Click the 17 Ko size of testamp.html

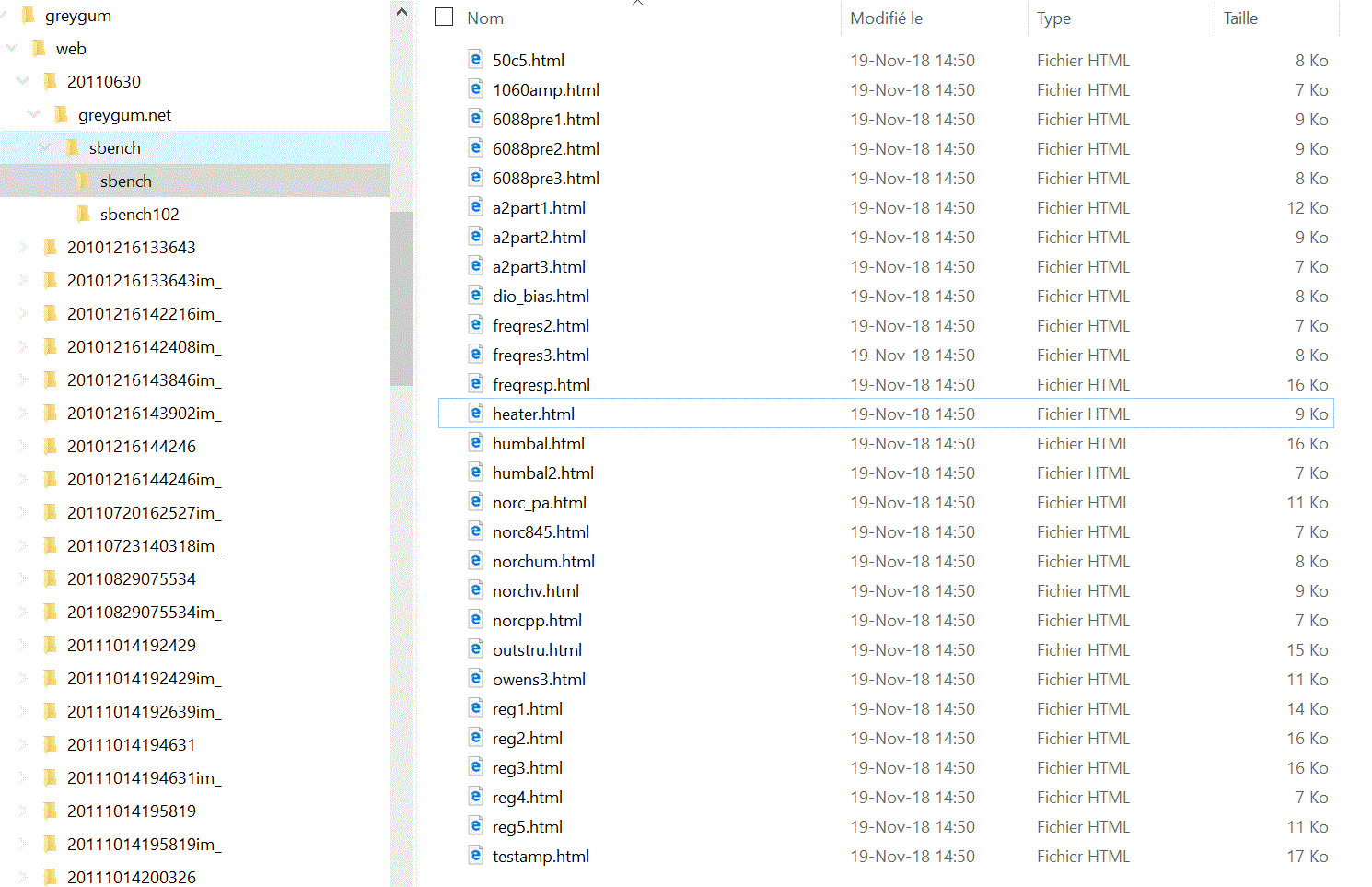tap(1308, 856)
